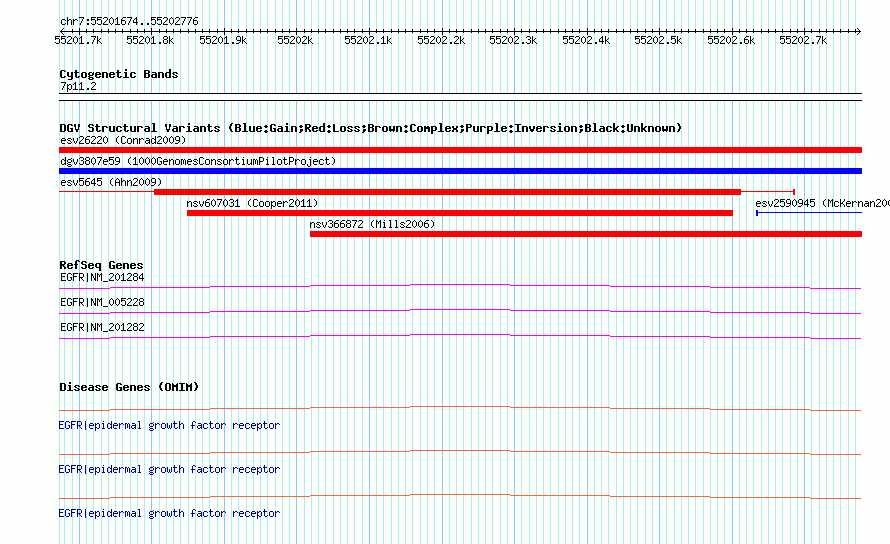This screenshot has height=544, width=890.
Task: Click the Disease Genes (OMIM) track title
Action: click(129, 387)
